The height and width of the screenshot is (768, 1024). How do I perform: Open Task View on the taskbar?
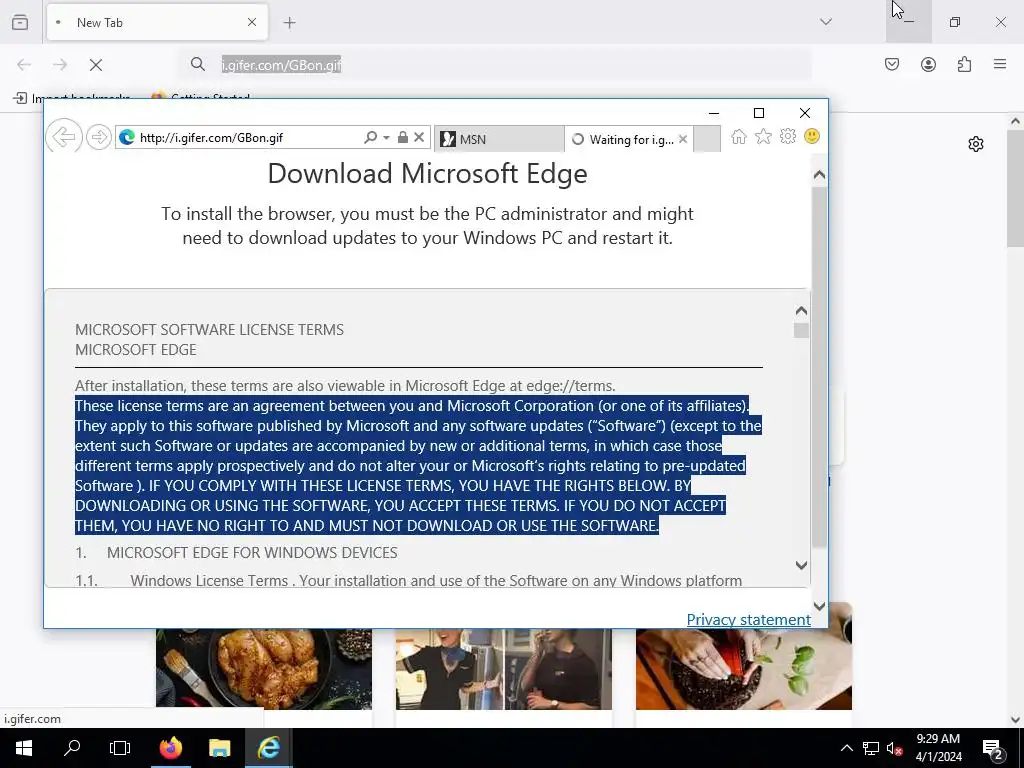click(120, 748)
